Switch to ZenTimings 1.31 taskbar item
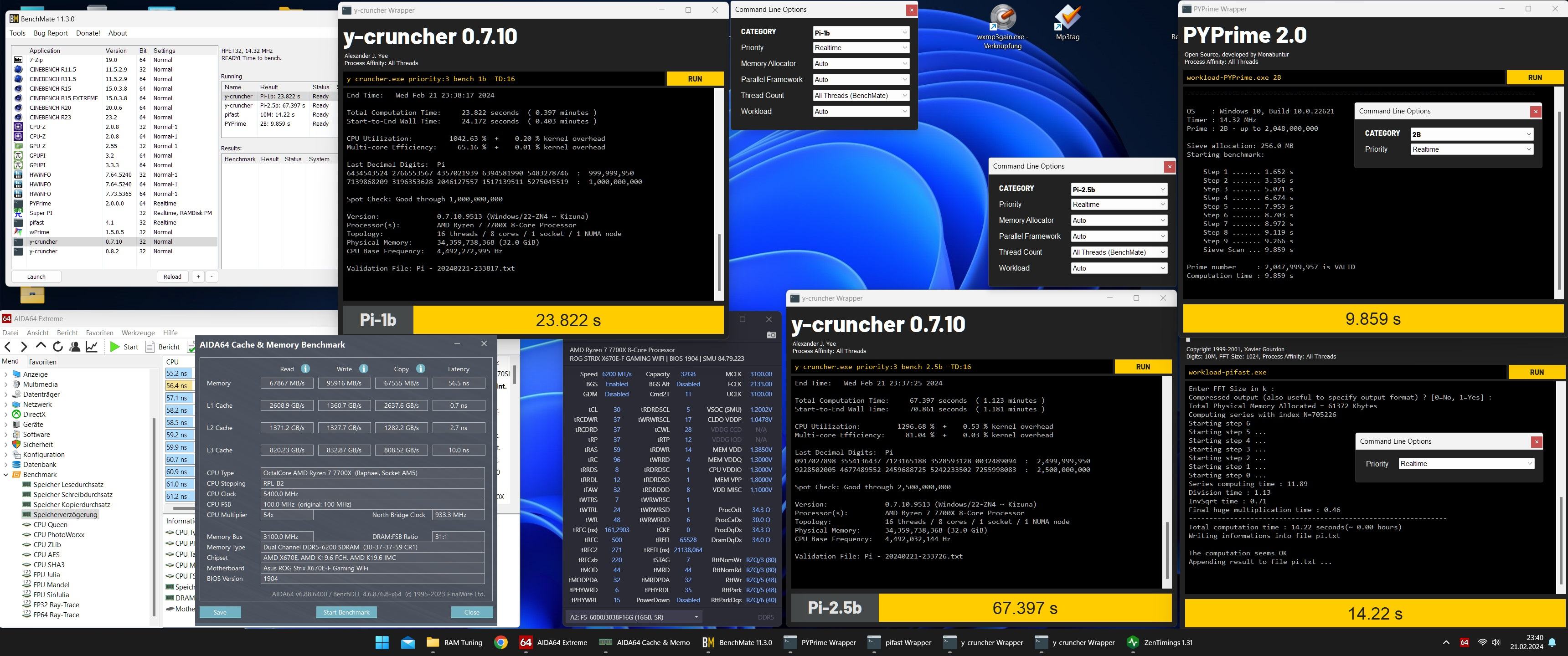The image size is (1568, 656). pyautogui.click(x=1160, y=642)
